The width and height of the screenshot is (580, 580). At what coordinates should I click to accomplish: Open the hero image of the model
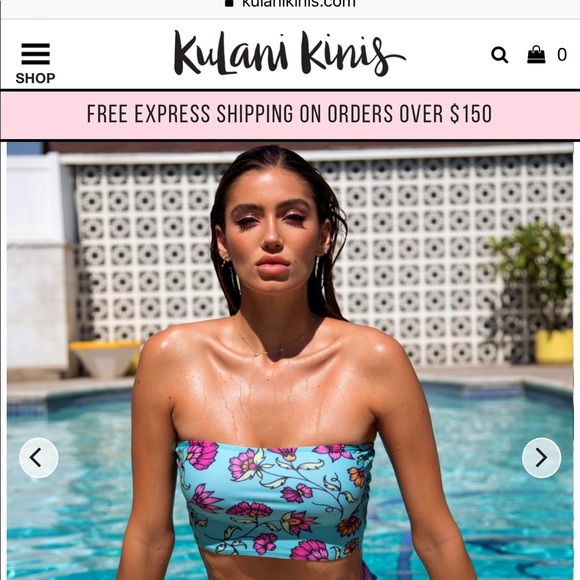point(290,361)
